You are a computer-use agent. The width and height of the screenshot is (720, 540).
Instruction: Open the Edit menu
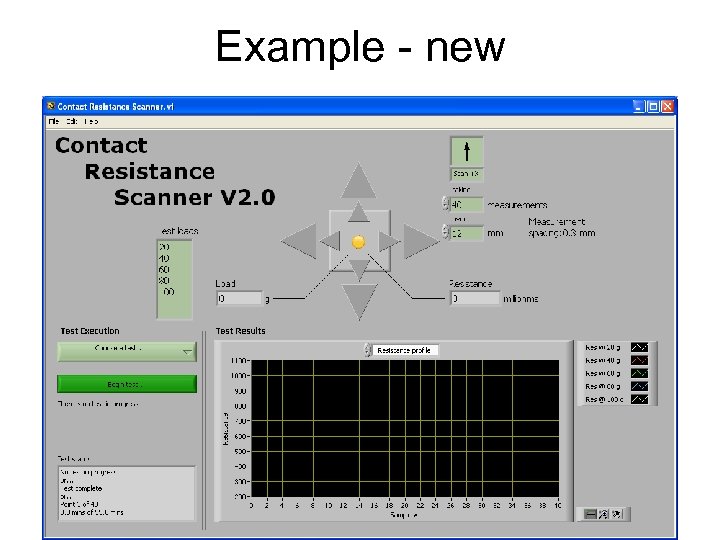pyautogui.click(x=72, y=121)
